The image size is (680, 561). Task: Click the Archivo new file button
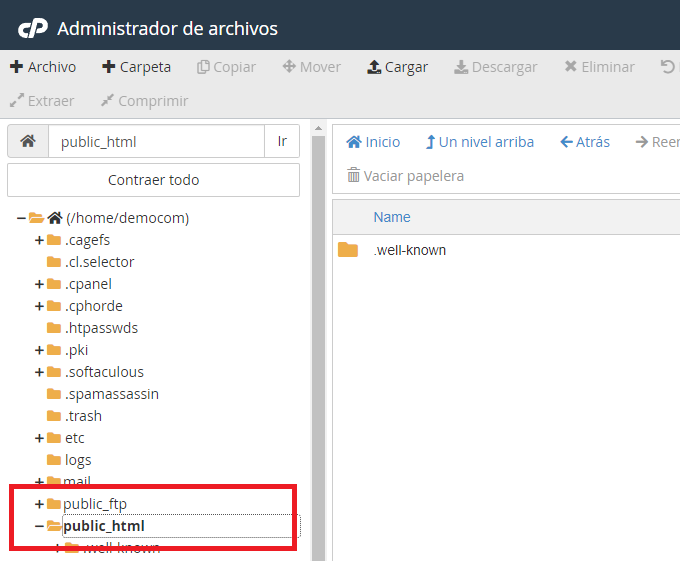(x=43, y=67)
